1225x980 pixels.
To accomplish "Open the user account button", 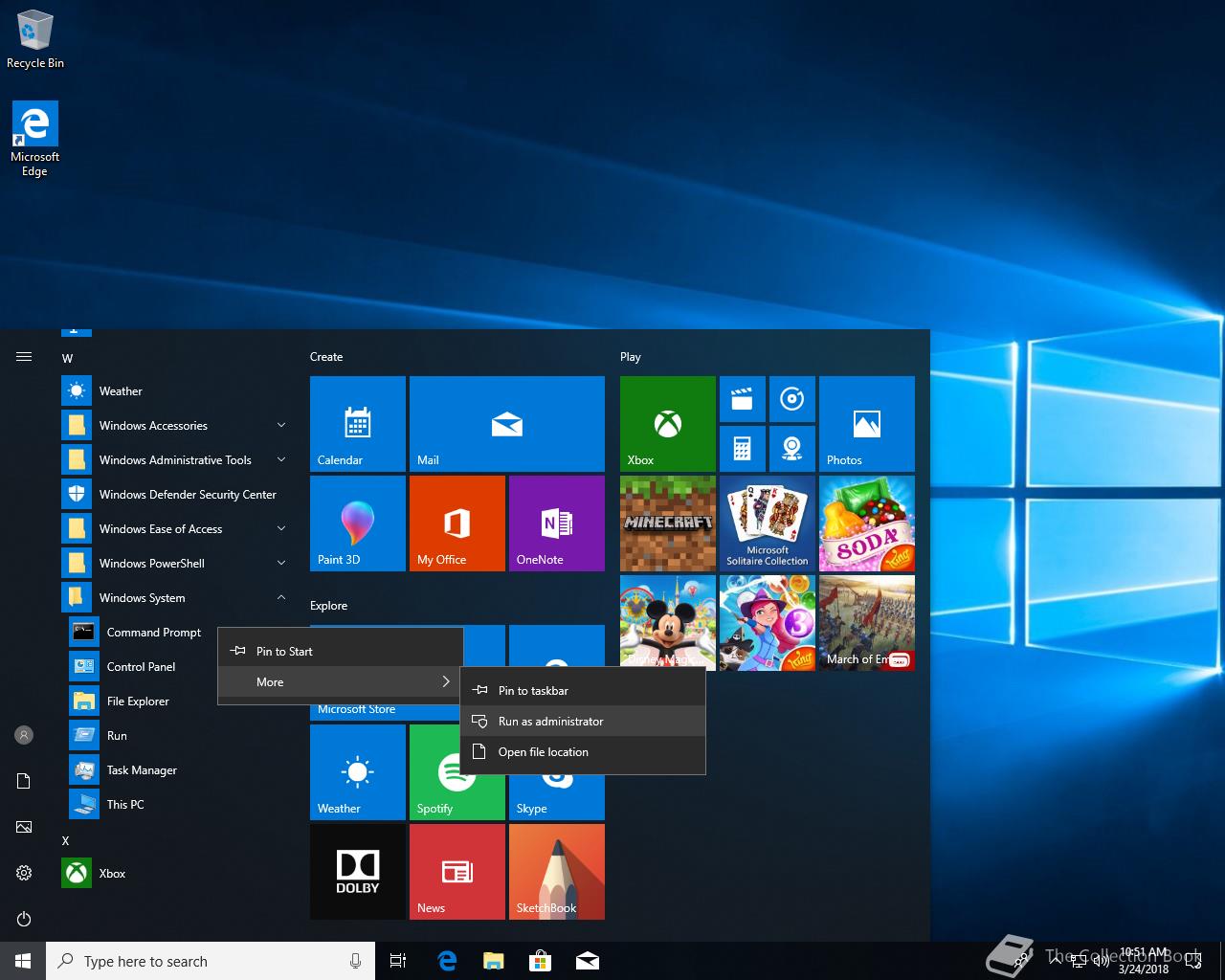I will click(24, 735).
